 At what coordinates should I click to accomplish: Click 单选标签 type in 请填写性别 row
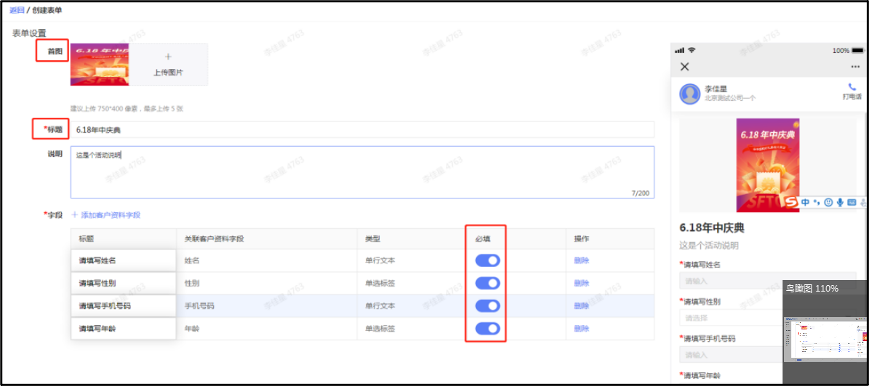[x=380, y=283]
